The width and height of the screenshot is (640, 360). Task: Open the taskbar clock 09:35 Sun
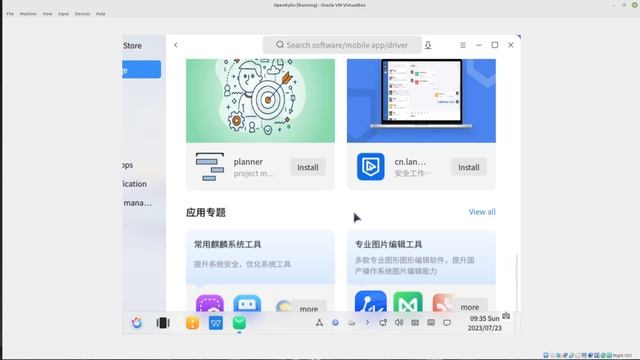click(x=484, y=323)
